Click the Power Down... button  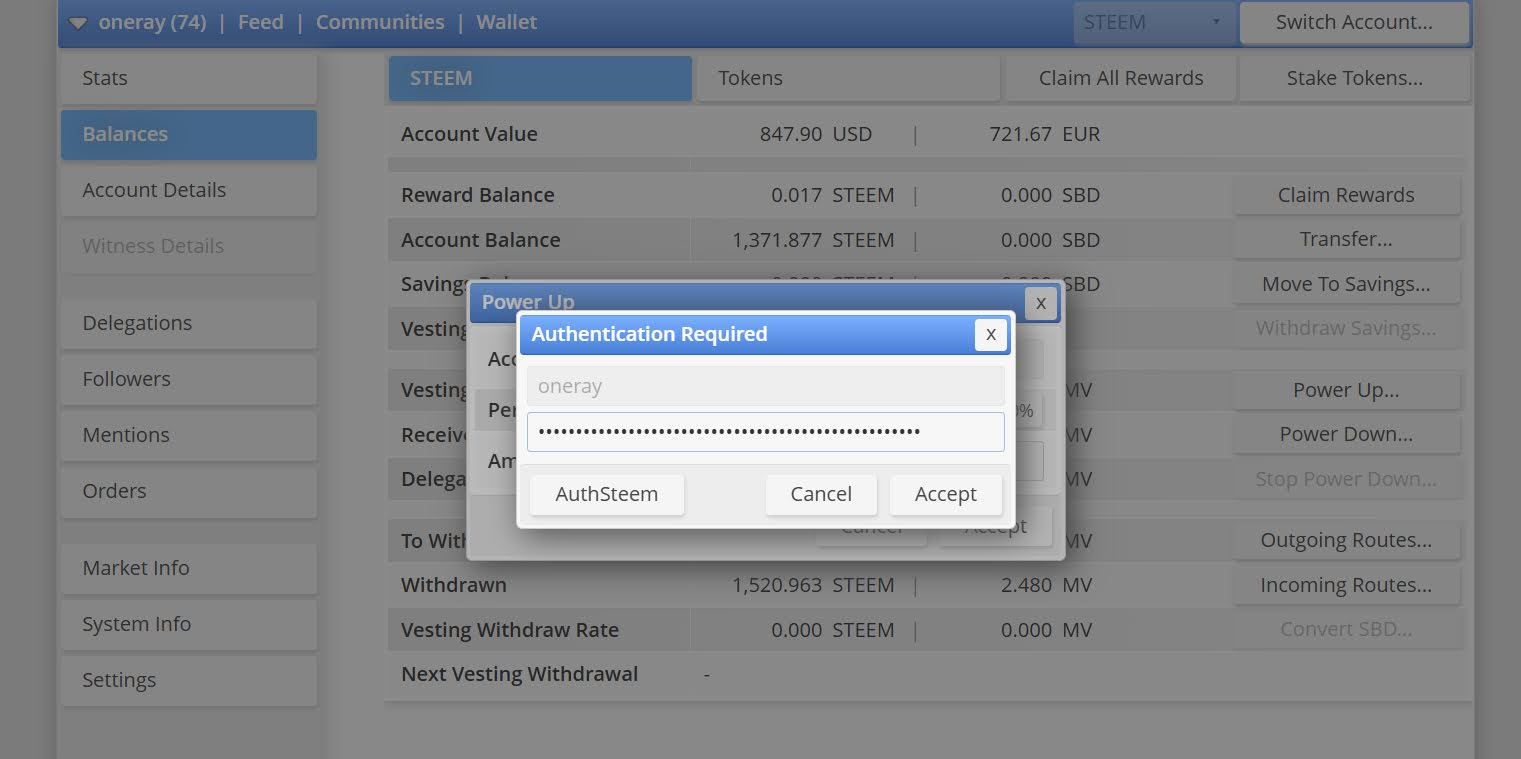[x=1346, y=435]
